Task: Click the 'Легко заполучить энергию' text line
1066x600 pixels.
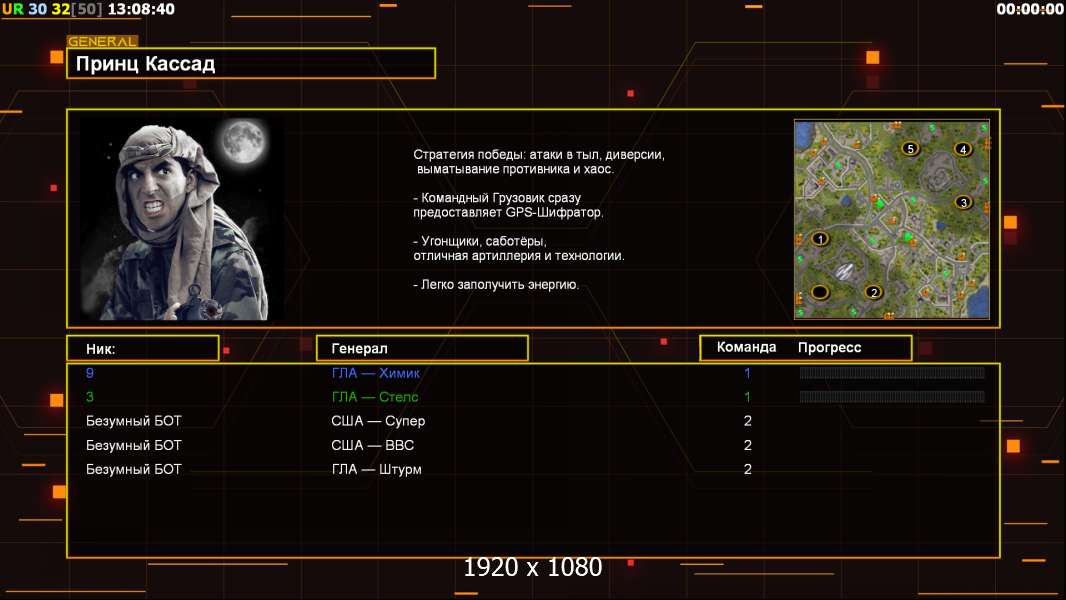Action: pyautogui.click(x=496, y=284)
